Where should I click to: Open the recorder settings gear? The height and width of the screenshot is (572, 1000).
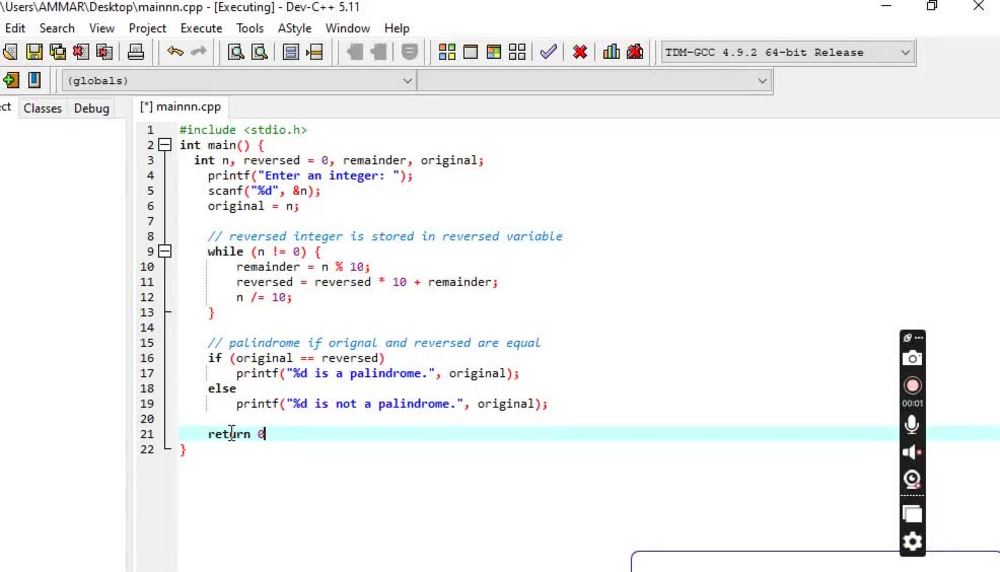point(913,541)
